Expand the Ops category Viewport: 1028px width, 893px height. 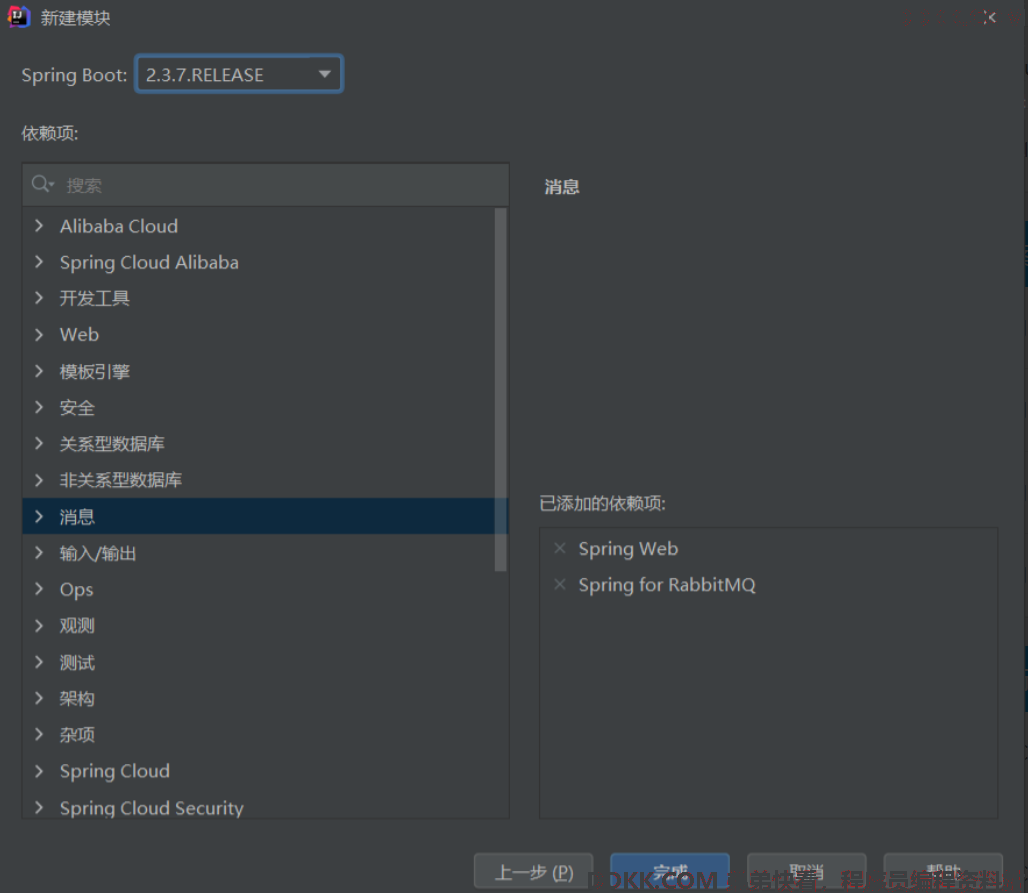tap(39, 589)
